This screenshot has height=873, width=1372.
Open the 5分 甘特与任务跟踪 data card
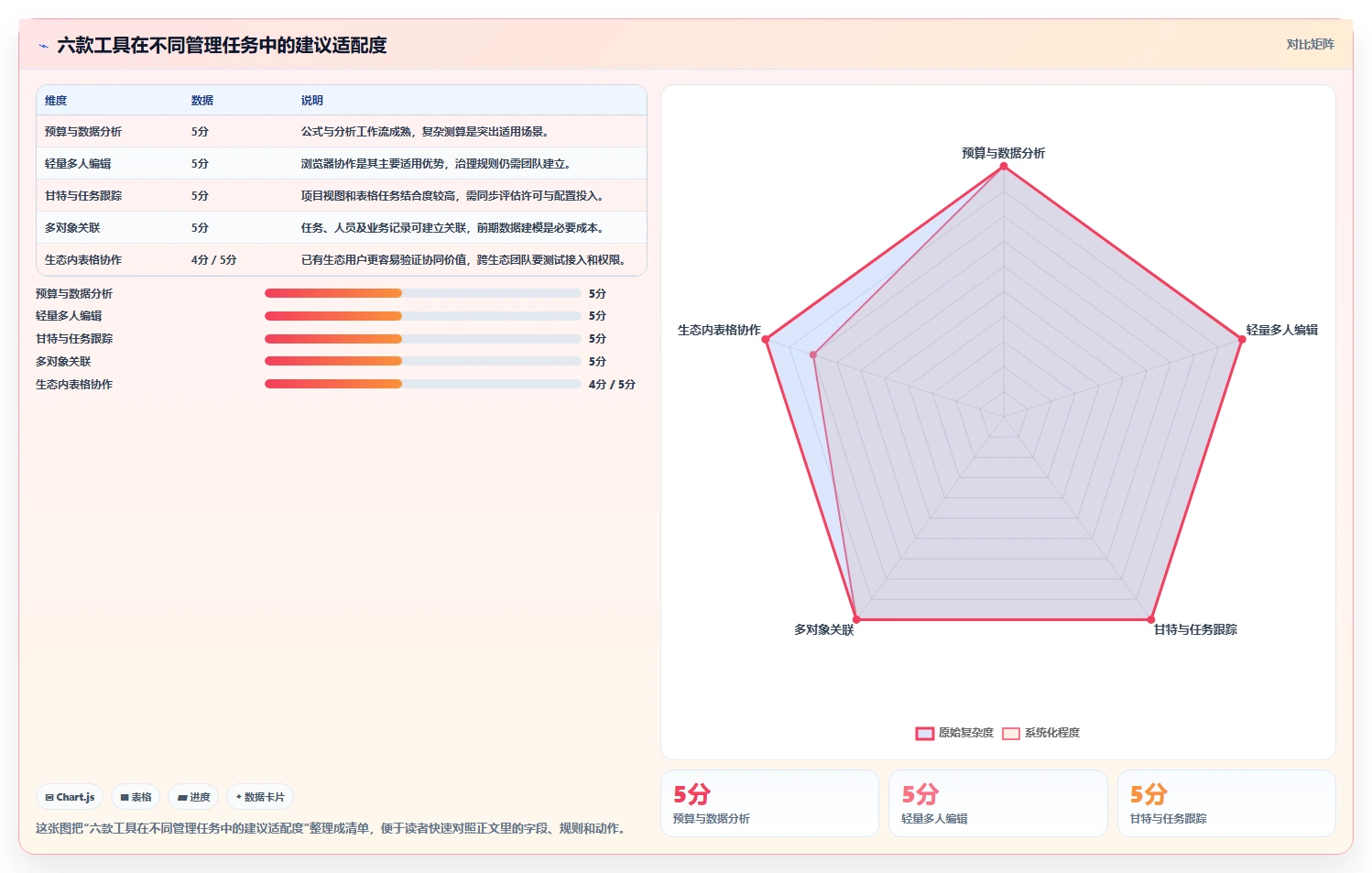pos(1226,803)
